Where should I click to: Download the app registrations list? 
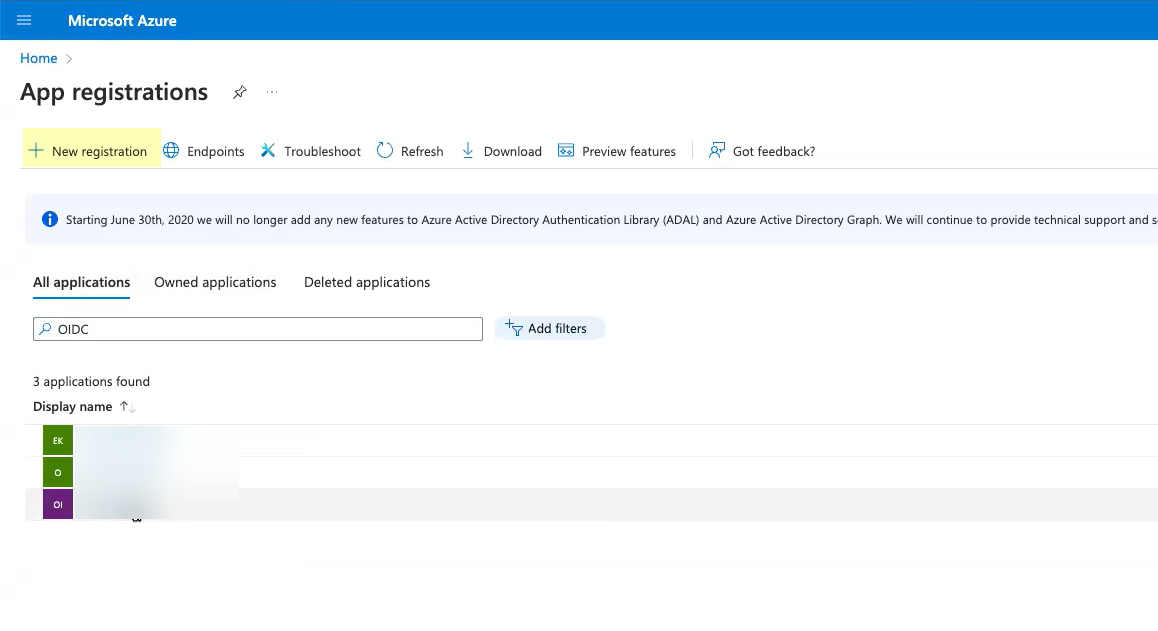pyautogui.click(x=501, y=151)
